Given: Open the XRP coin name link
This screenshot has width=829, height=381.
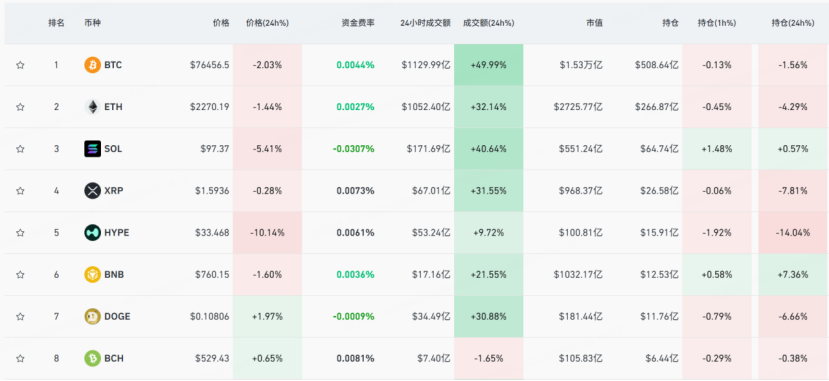Looking at the screenshot, I should click(x=114, y=191).
